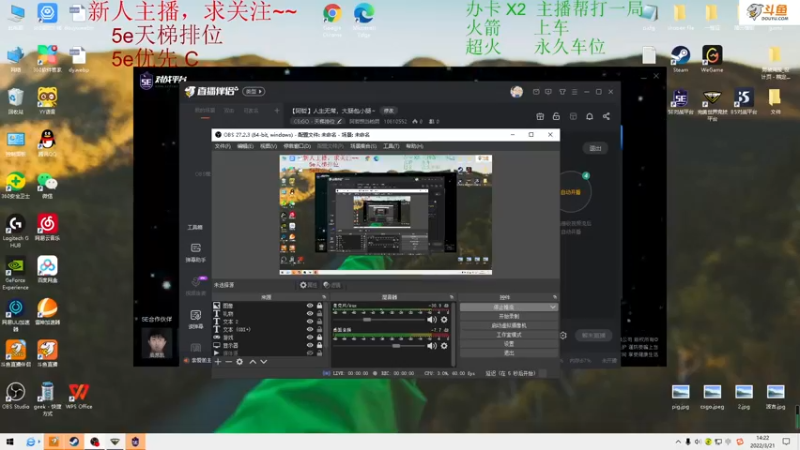Open the notification center in the taskbar
The image size is (800, 450).
point(786,442)
